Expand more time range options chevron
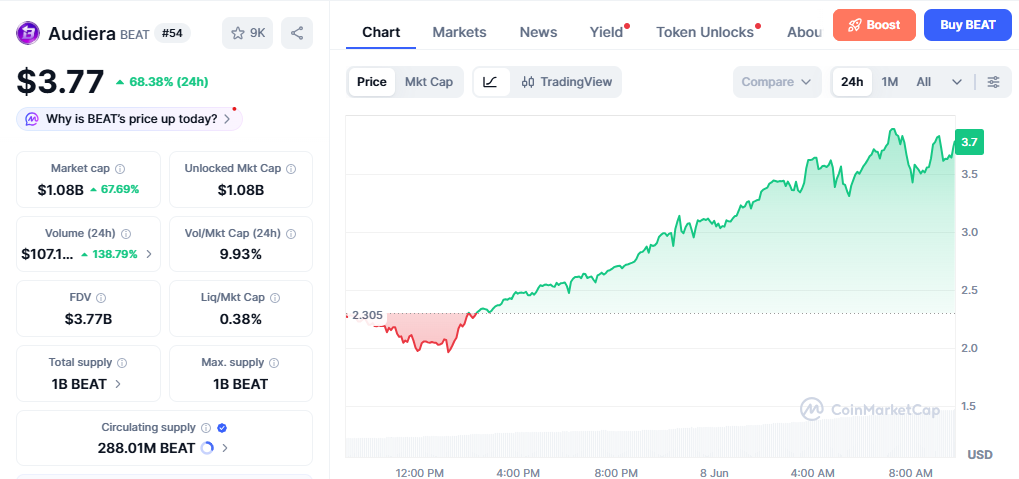1019x479 pixels. click(957, 82)
